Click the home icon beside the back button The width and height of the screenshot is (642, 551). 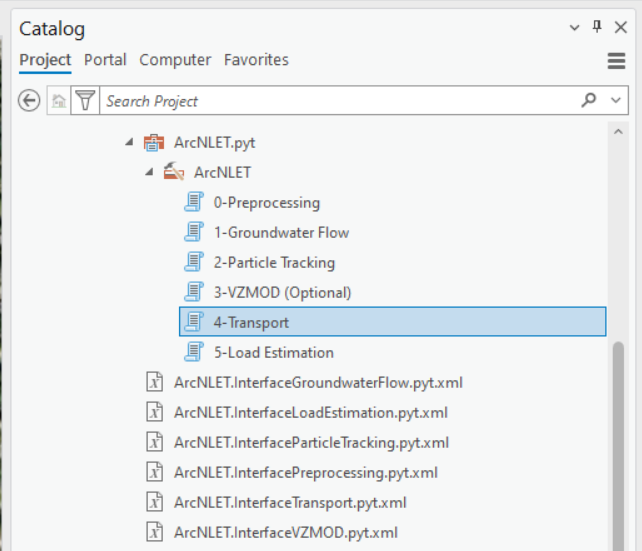(x=59, y=101)
